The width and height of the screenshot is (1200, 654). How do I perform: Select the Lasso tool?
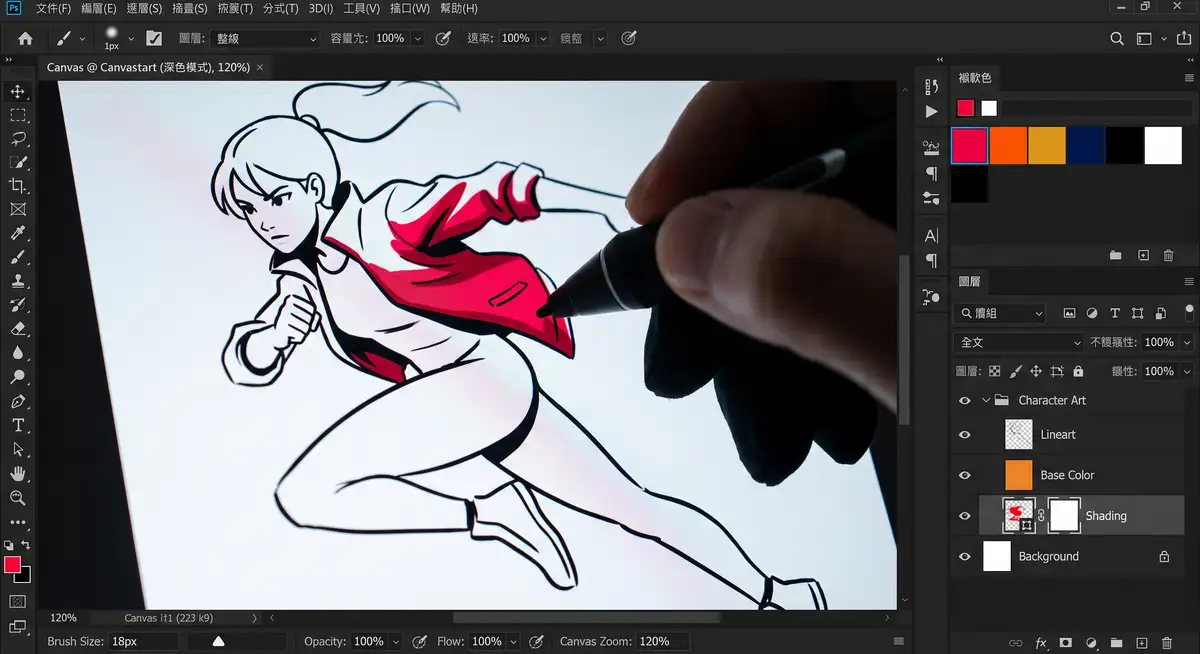tap(18, 138)
